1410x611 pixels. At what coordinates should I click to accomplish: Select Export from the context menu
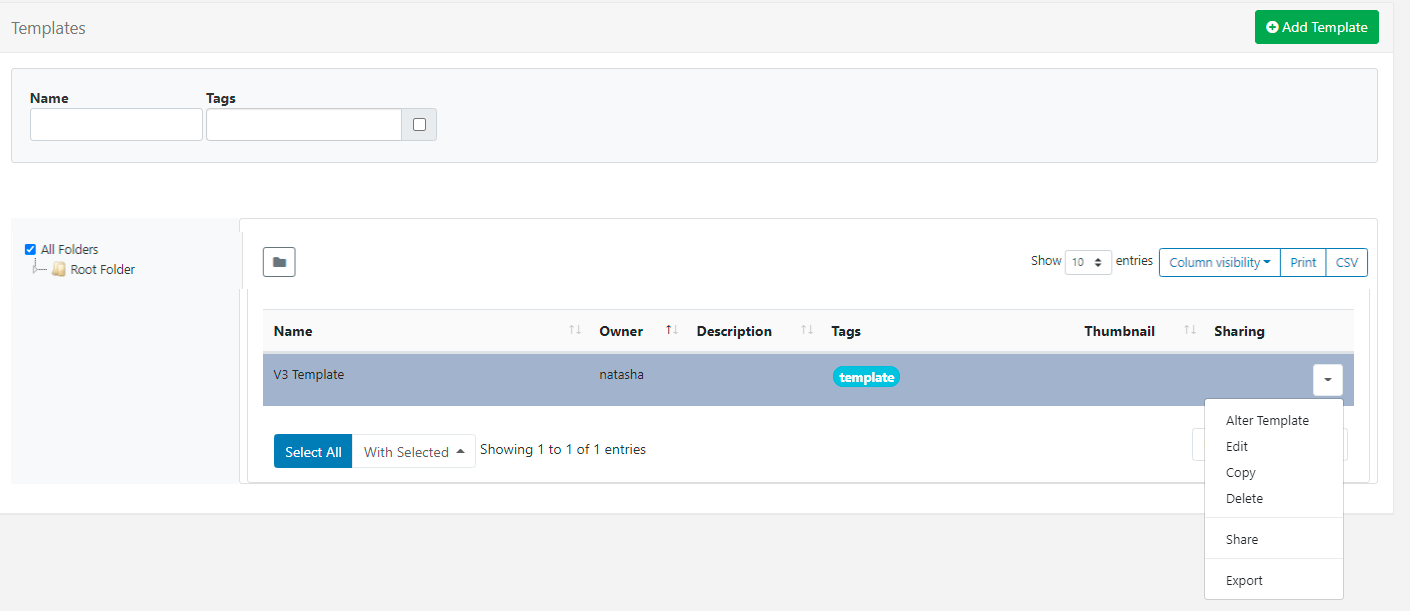click(x=1243, y=580)
